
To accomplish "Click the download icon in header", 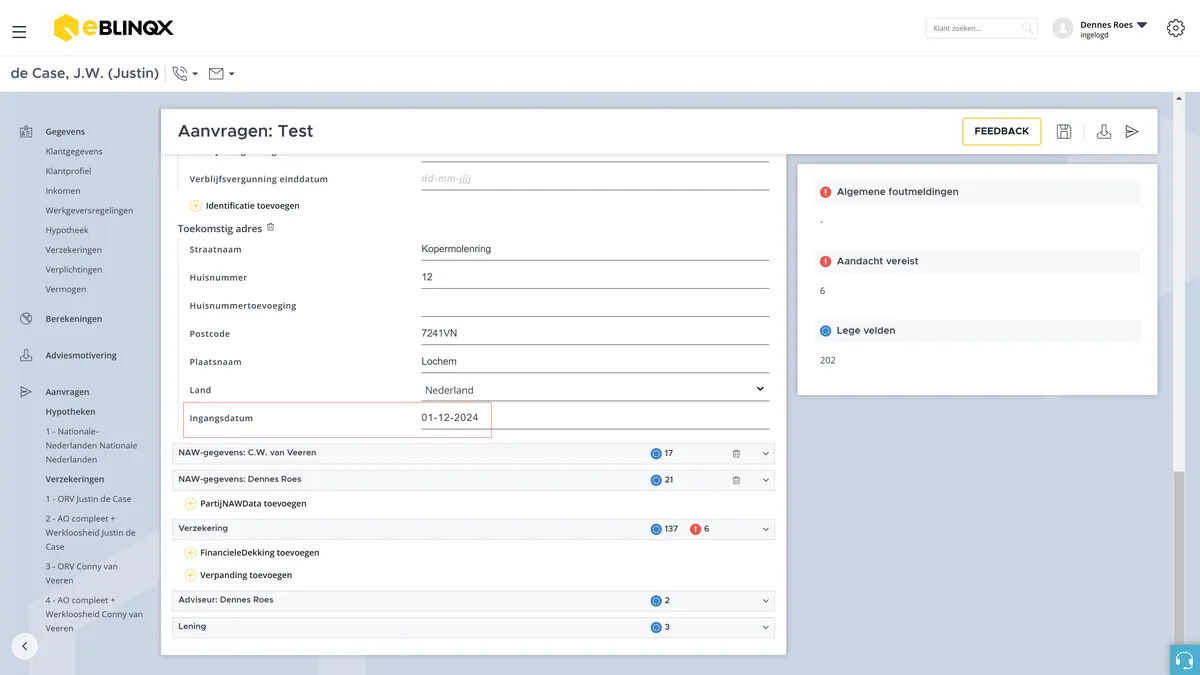I will click(x=1104, y=131).
